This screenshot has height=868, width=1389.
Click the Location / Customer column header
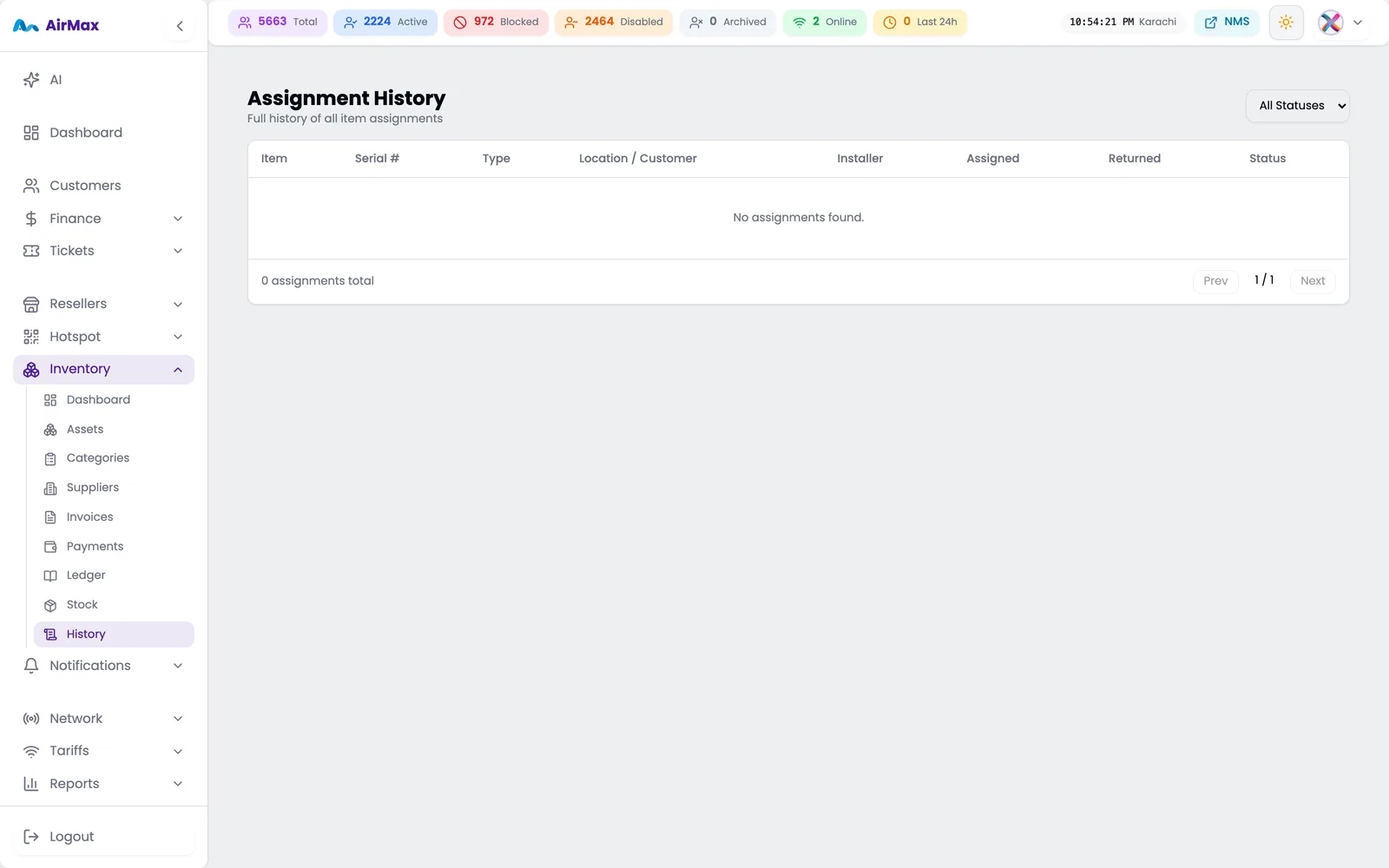638,159
